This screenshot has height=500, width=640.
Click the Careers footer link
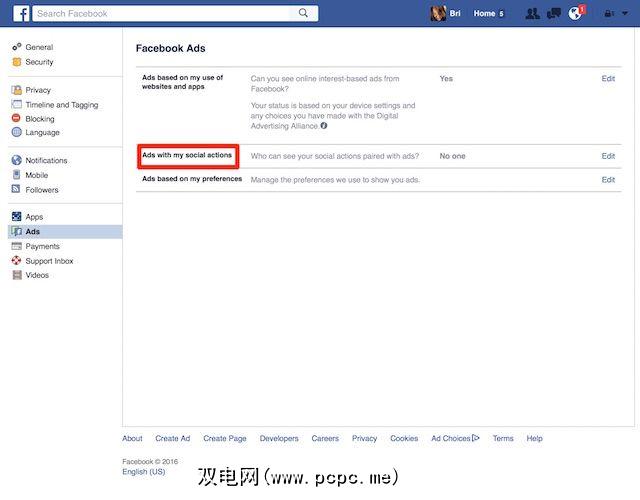(325, 438)
